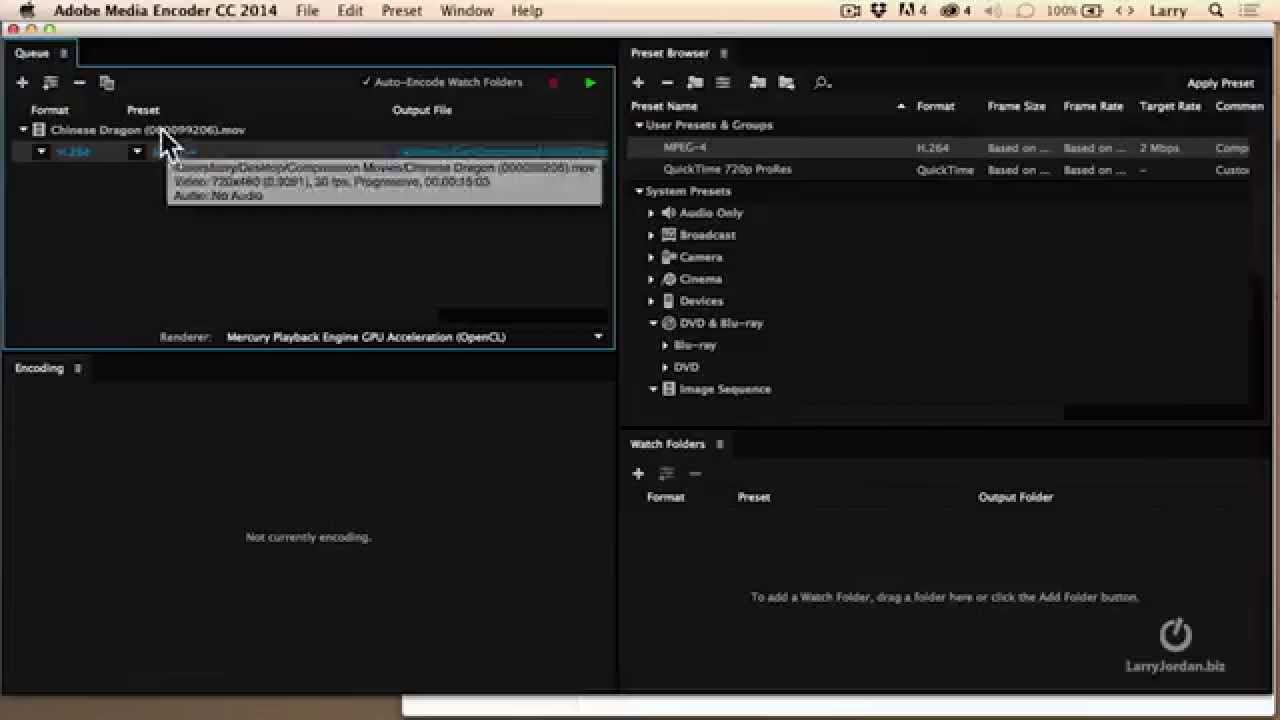1280x720 pixels.
Task: Open the Window menu
Action: [467, 11]
